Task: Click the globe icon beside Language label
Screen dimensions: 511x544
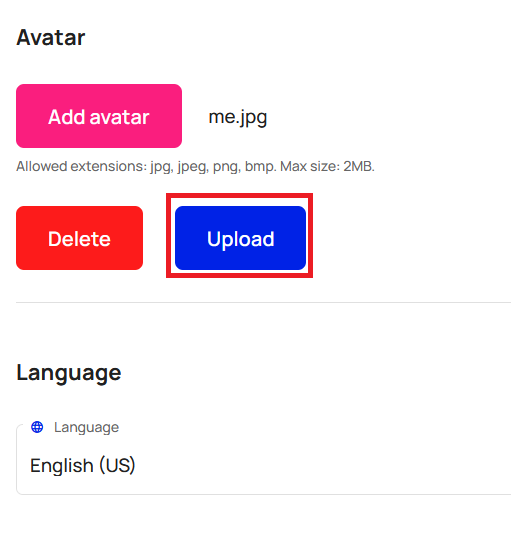Action: pyautogui.click(x=37, y=427)
